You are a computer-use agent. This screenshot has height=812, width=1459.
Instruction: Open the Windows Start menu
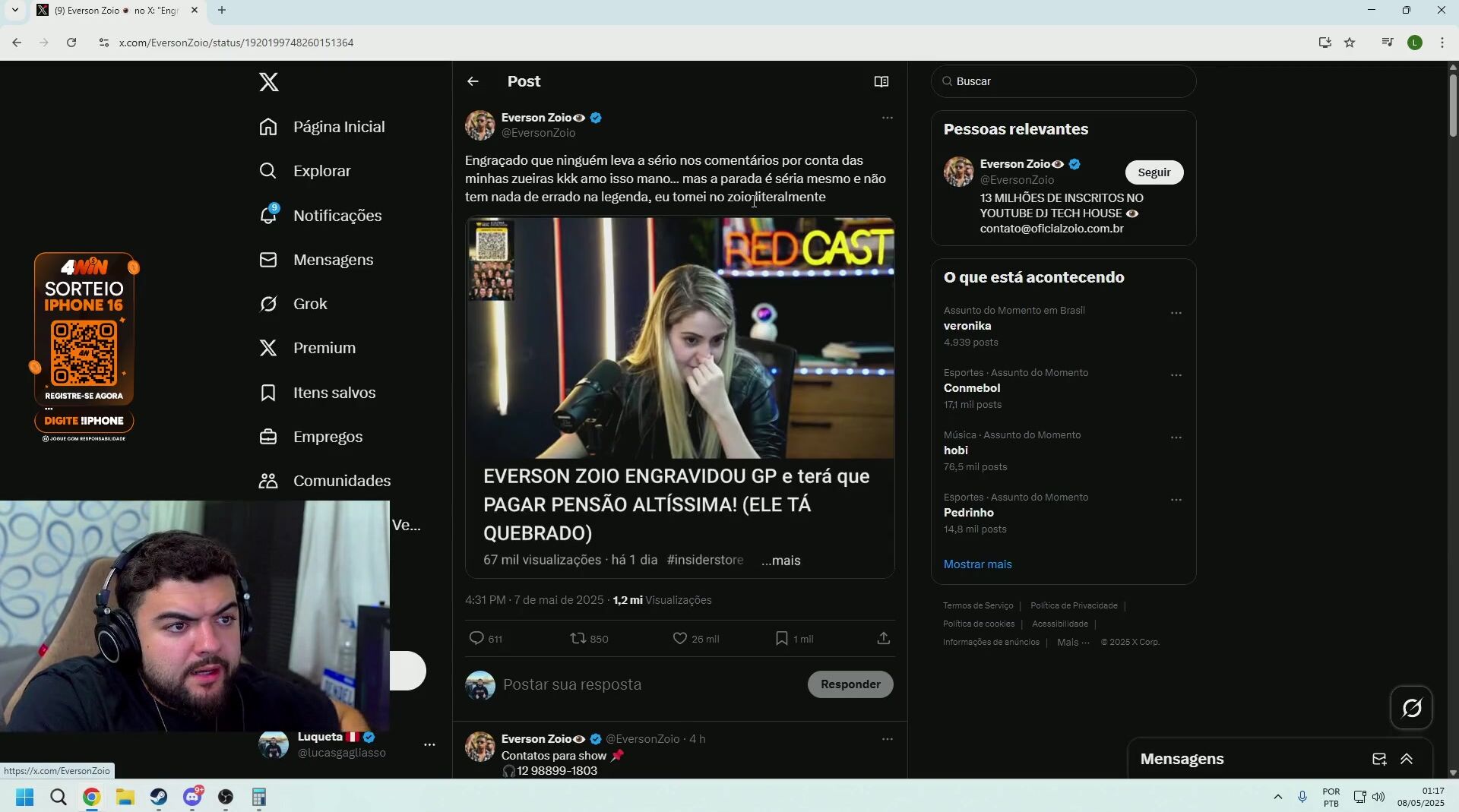pyautogui.click(x=24, y=797)
